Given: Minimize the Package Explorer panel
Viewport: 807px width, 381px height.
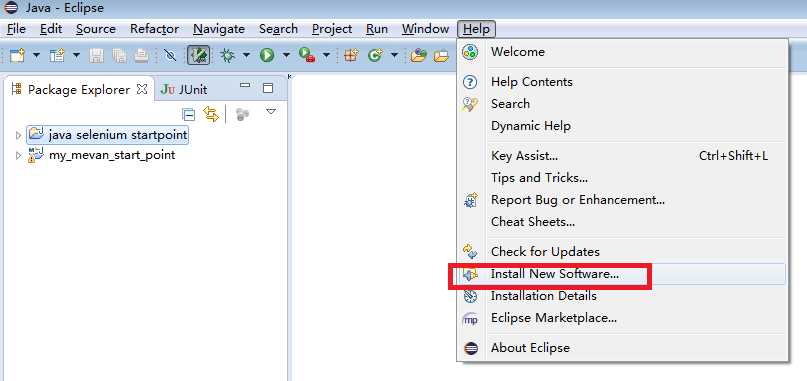Looking at the screenshot, I should (245, 86).
